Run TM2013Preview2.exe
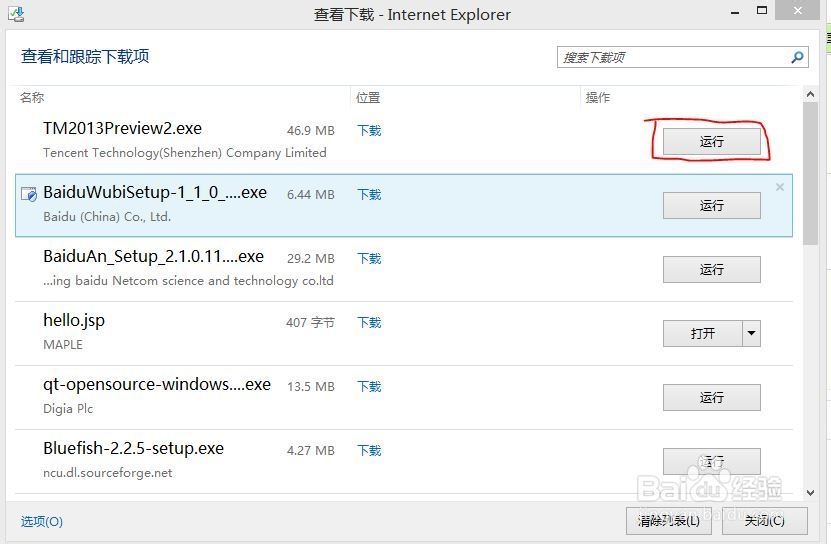The image size is (831, 544). pyautogui.click(x=711, y=142)
